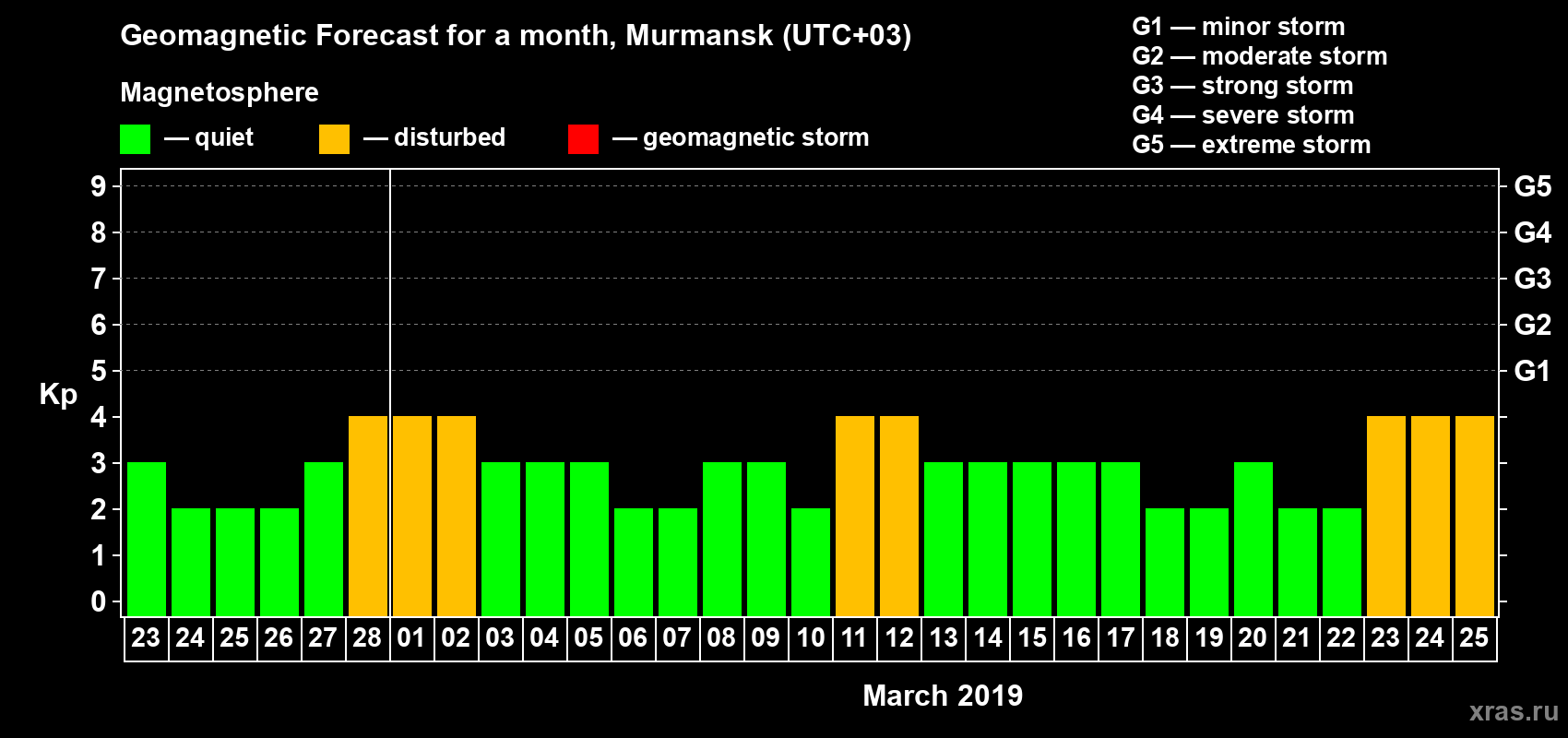Click the orange bar for March 25
Viewport: 1568px width, 738px height.
tap(1475, 516)
